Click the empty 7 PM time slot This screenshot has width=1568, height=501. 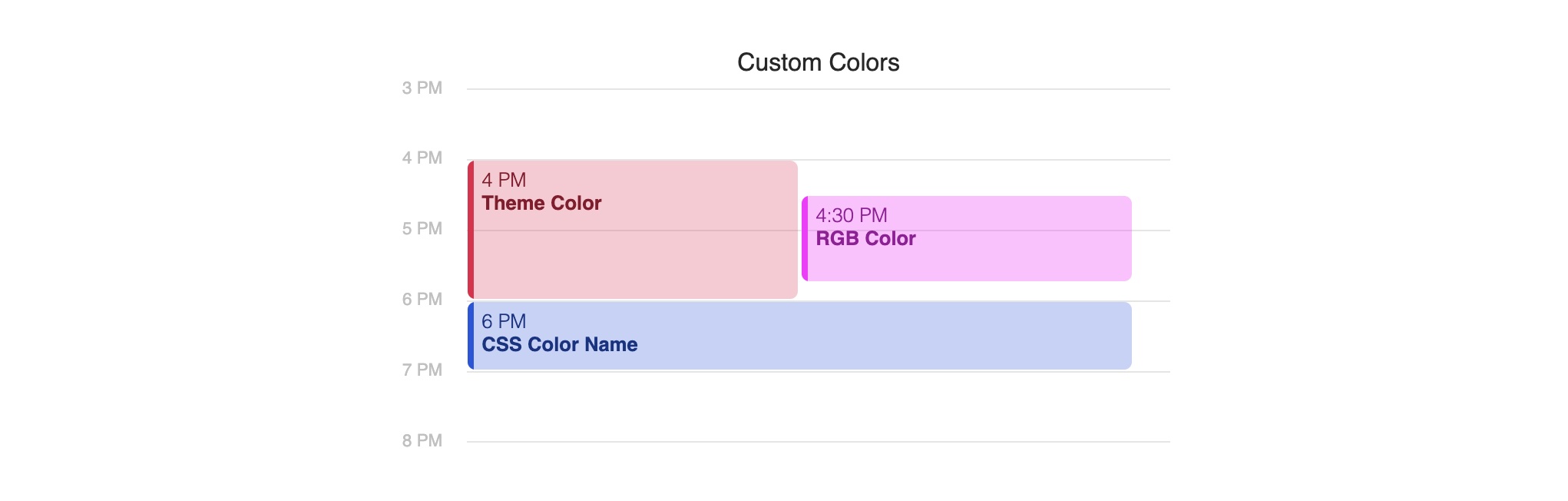(x=819, y=406)
